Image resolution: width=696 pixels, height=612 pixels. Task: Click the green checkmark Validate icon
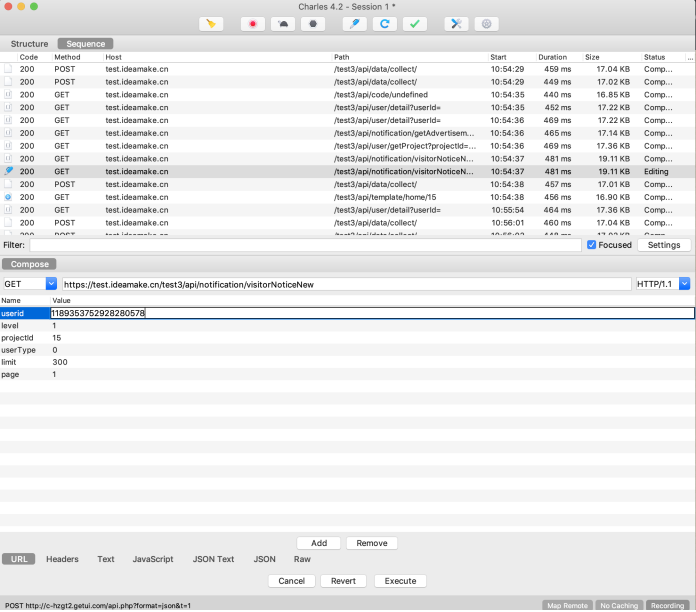415,24
